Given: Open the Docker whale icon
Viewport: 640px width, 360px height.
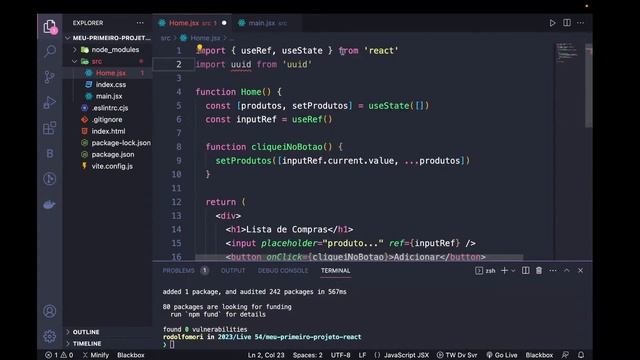Looking at the screenshot, I should 49,204.
